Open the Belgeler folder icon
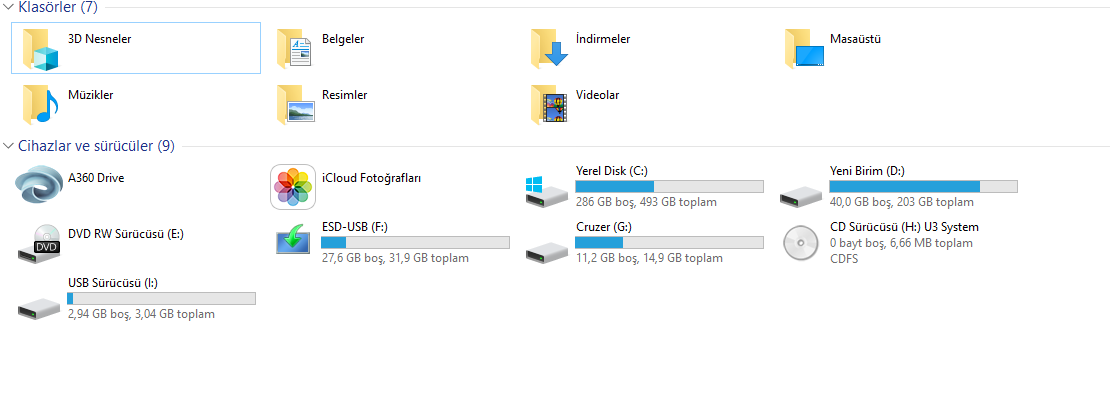Screen dimensions: 1110x411 point(294,48)
